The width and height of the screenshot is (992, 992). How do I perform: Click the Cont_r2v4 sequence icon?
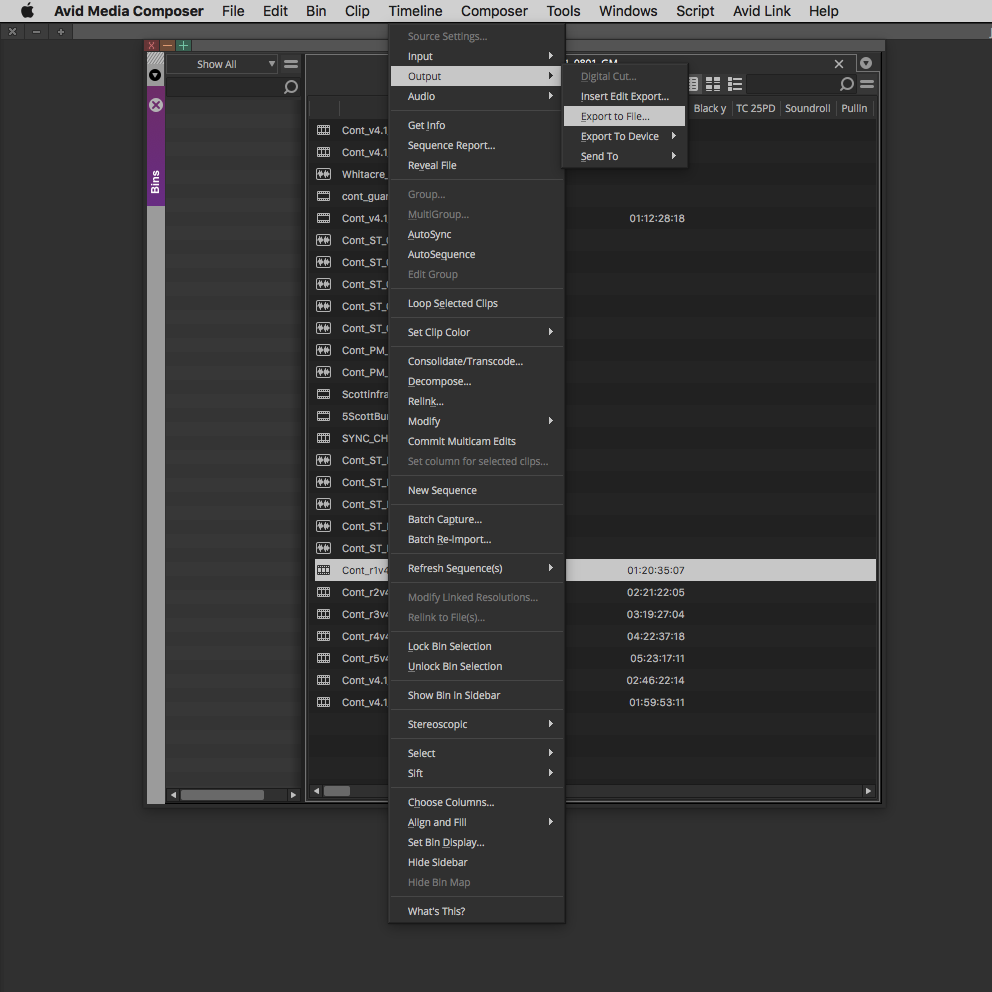coord(323,592)
